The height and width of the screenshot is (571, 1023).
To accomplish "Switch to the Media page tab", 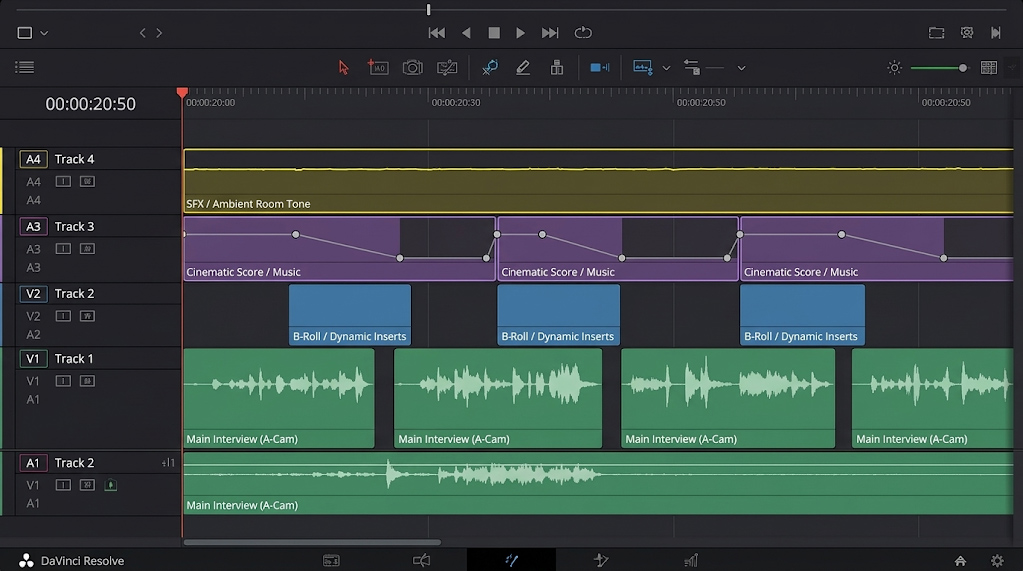I will point(331,561).
